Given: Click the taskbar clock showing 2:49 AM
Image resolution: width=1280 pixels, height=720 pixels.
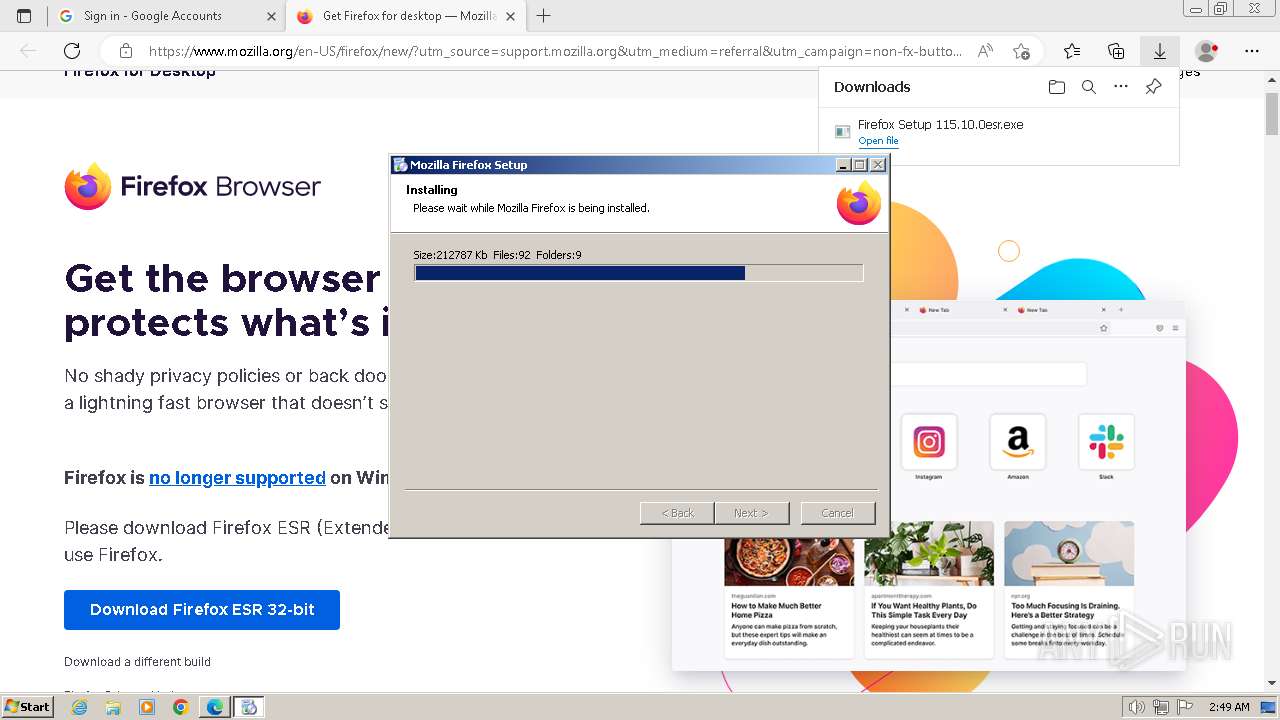Looking at the screenshot, I should [x=1229, y=707].
